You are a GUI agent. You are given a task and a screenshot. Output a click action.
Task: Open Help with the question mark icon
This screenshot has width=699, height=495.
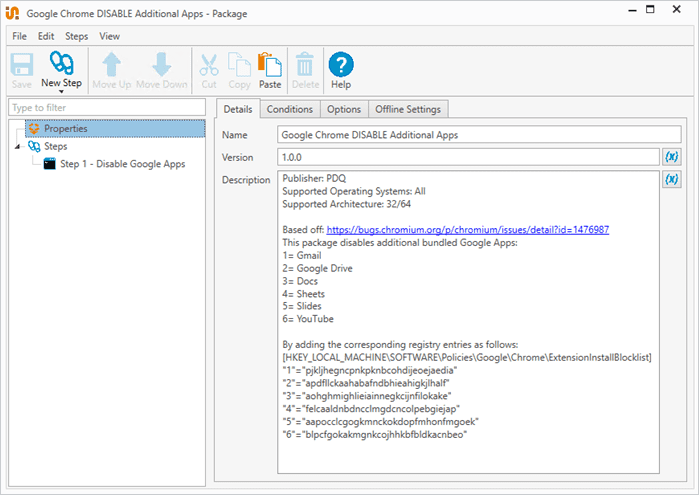point(341,65)
